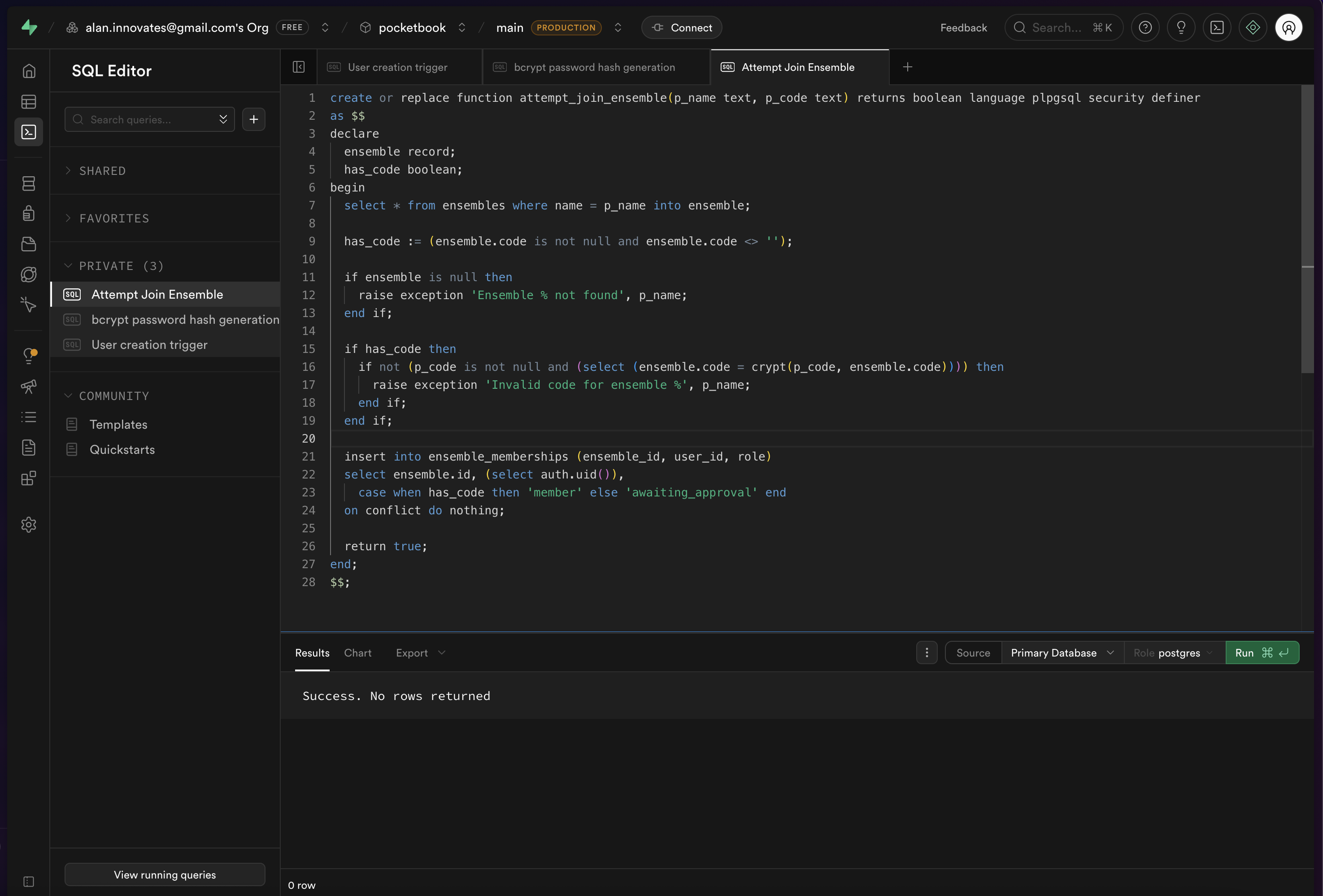This screenshot has height=896, width=1323.
Task: Open Project Settings gear icon
Action: (28, 524)
